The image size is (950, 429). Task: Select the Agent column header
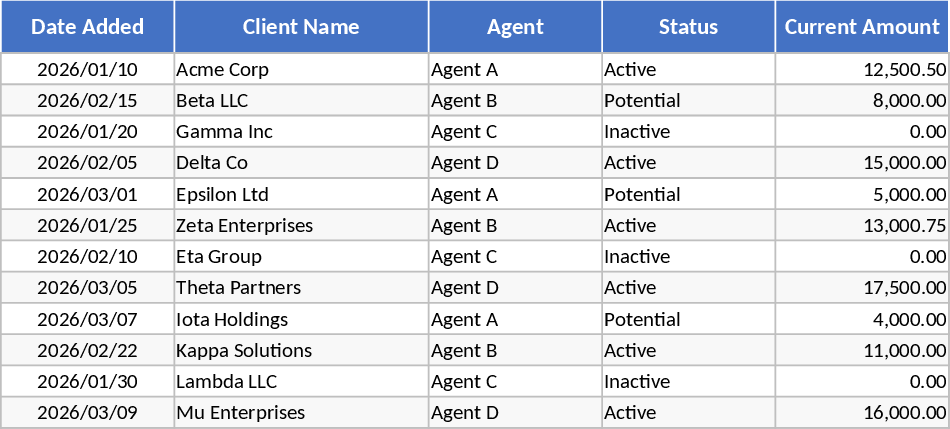pyautogui.click(x=515, y=27)
